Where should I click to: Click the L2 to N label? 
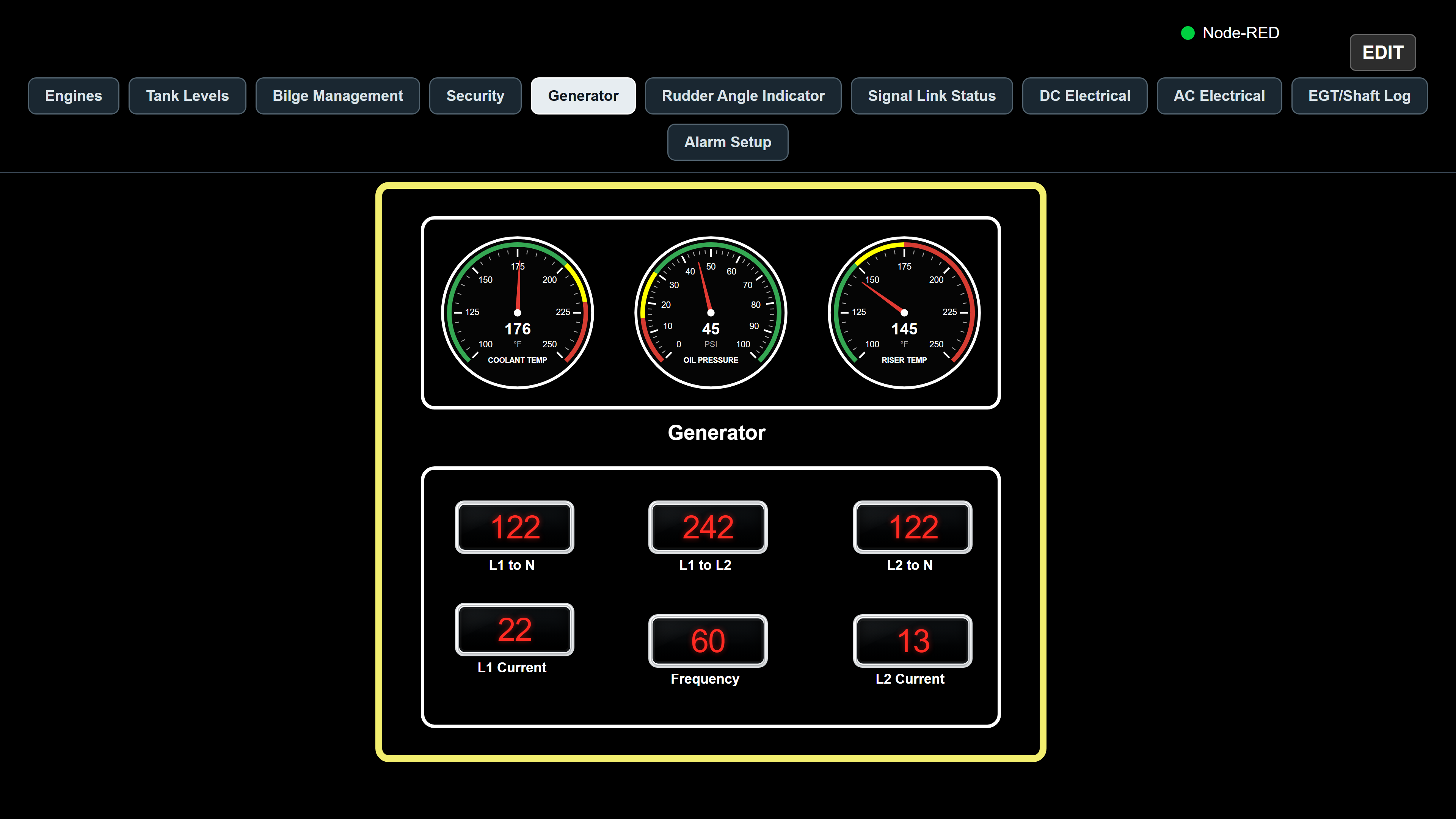click(x=910, y=565)
